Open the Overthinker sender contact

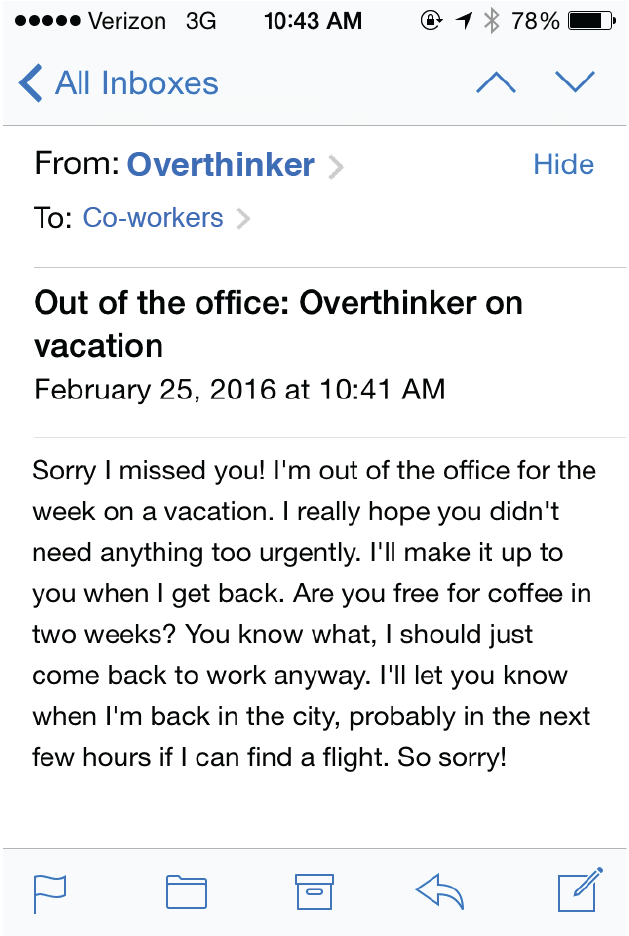221,164
